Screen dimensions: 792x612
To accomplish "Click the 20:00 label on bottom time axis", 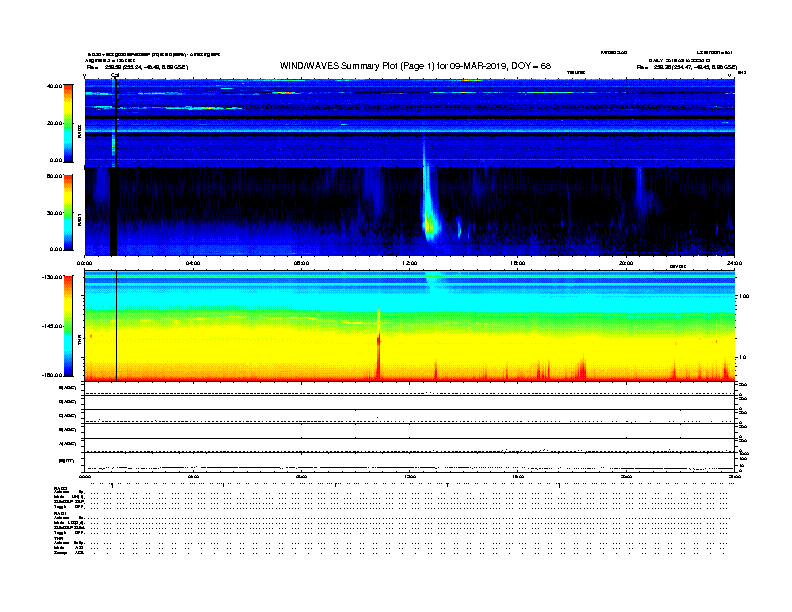I will coord(626,477).
